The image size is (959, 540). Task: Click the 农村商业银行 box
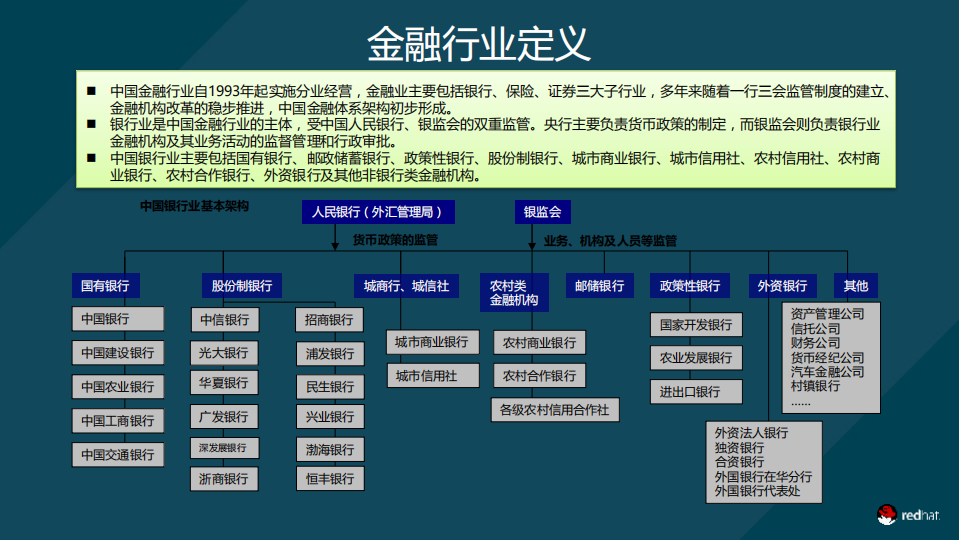(539, 342)
